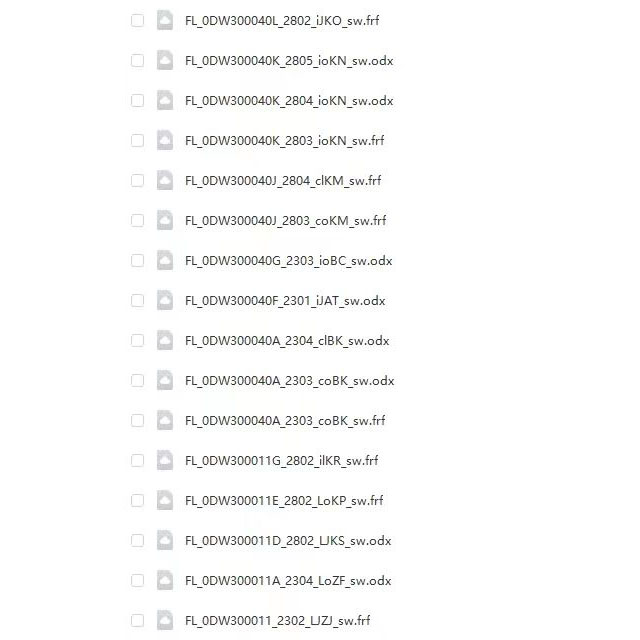
Task: Toggle checkbox for FL_0DW300011A_2304_LoZF_sw.odx
Action: [138, 580]
